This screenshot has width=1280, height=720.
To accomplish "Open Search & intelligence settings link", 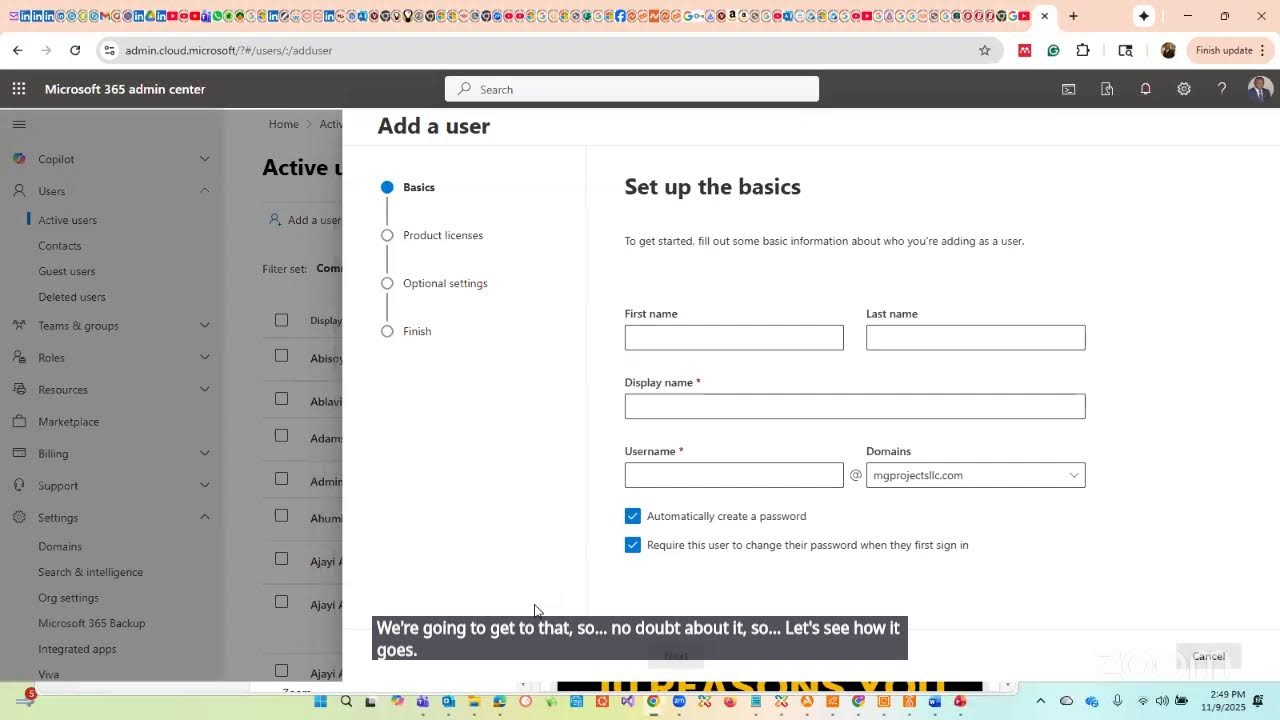I will click(x=91, y=572).
